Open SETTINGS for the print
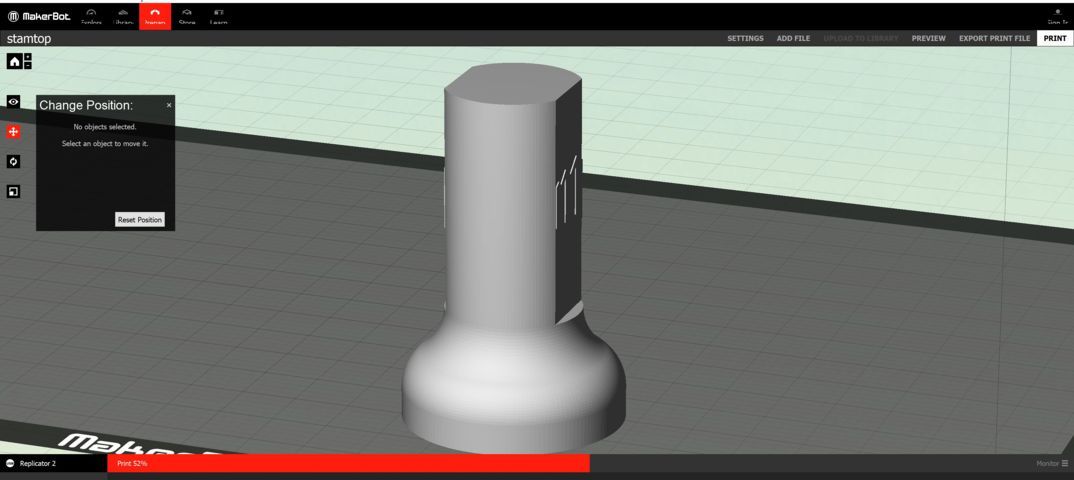Screen dimensions: 1074x480 coord(745,38)
